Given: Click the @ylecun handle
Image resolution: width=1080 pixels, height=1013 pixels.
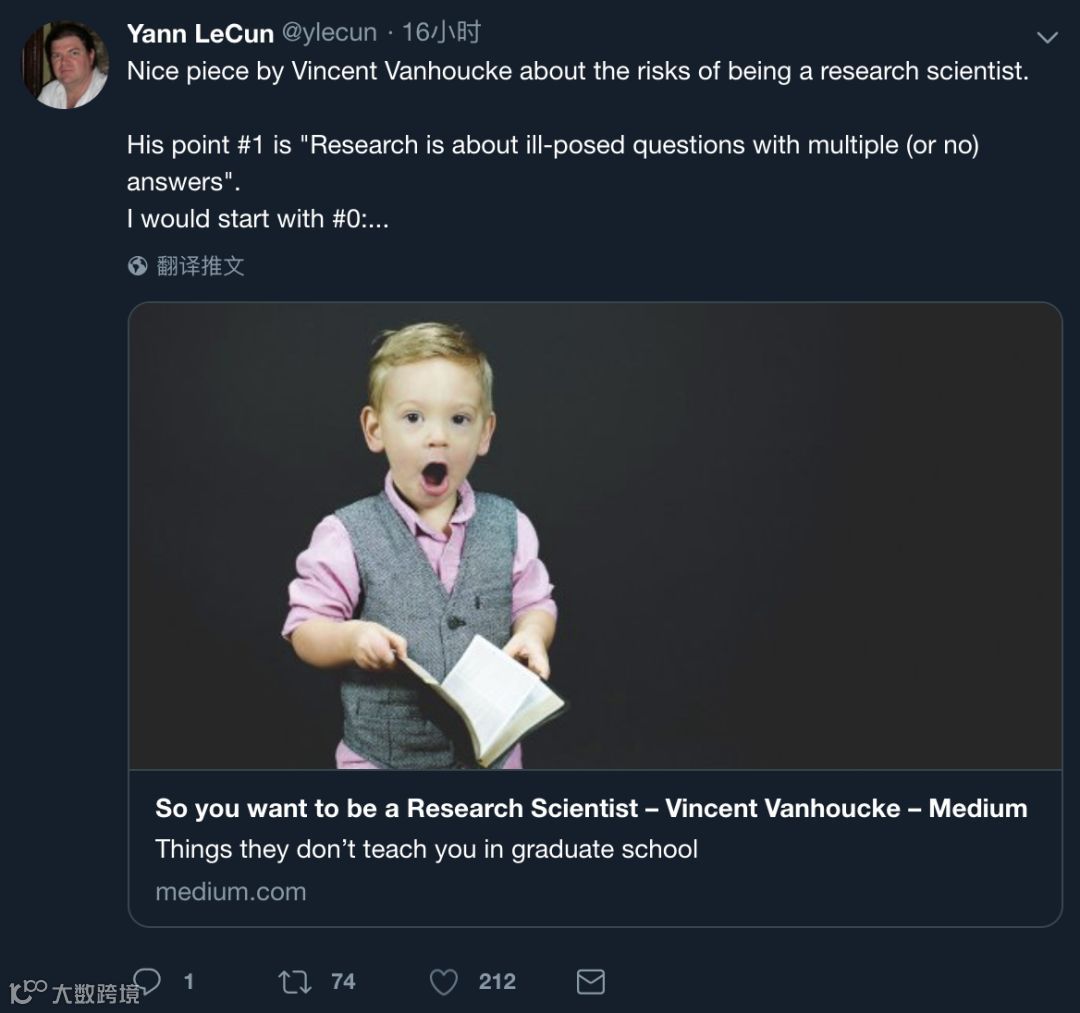Looking at the screenshot, I should click(x=329, y=33).
